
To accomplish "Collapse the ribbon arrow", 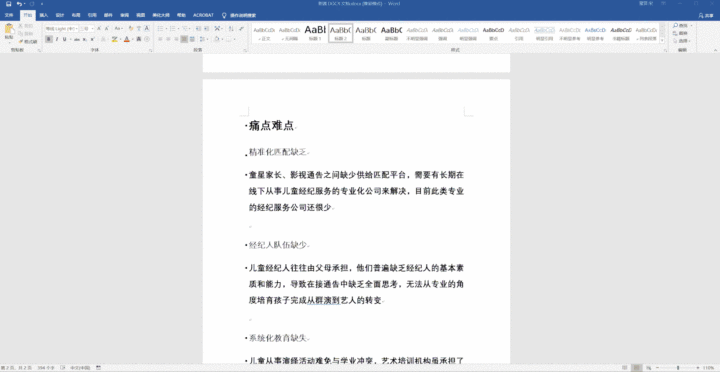I will 714,50.
